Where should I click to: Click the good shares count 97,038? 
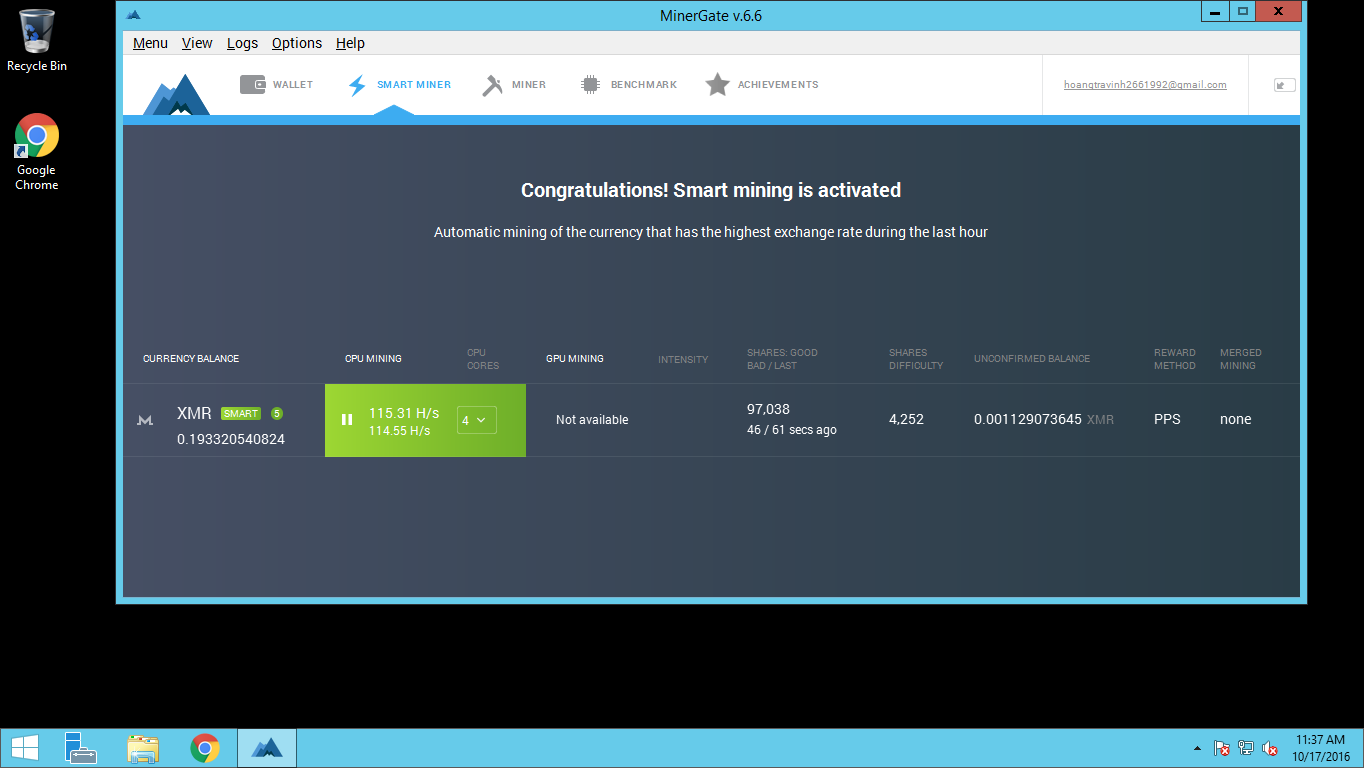768,409
